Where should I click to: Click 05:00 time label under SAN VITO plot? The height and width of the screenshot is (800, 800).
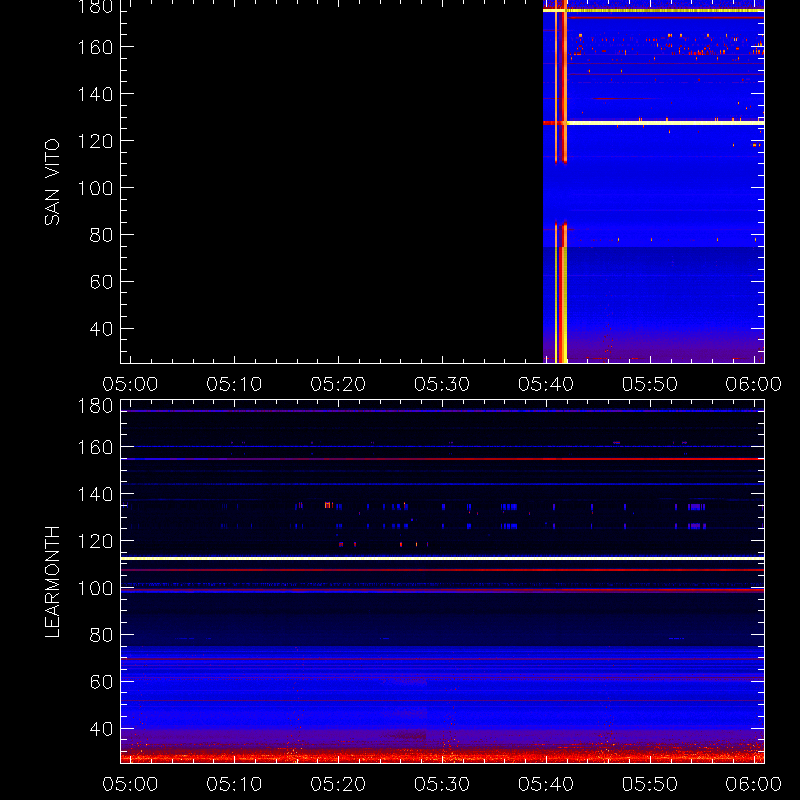pyautogui.click(x=130, y=384)
